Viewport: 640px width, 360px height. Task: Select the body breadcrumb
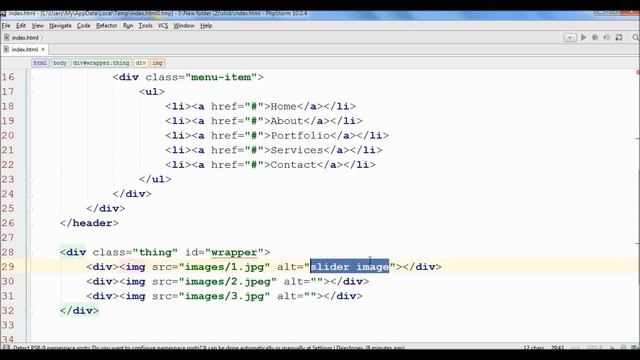pos(60,63)
